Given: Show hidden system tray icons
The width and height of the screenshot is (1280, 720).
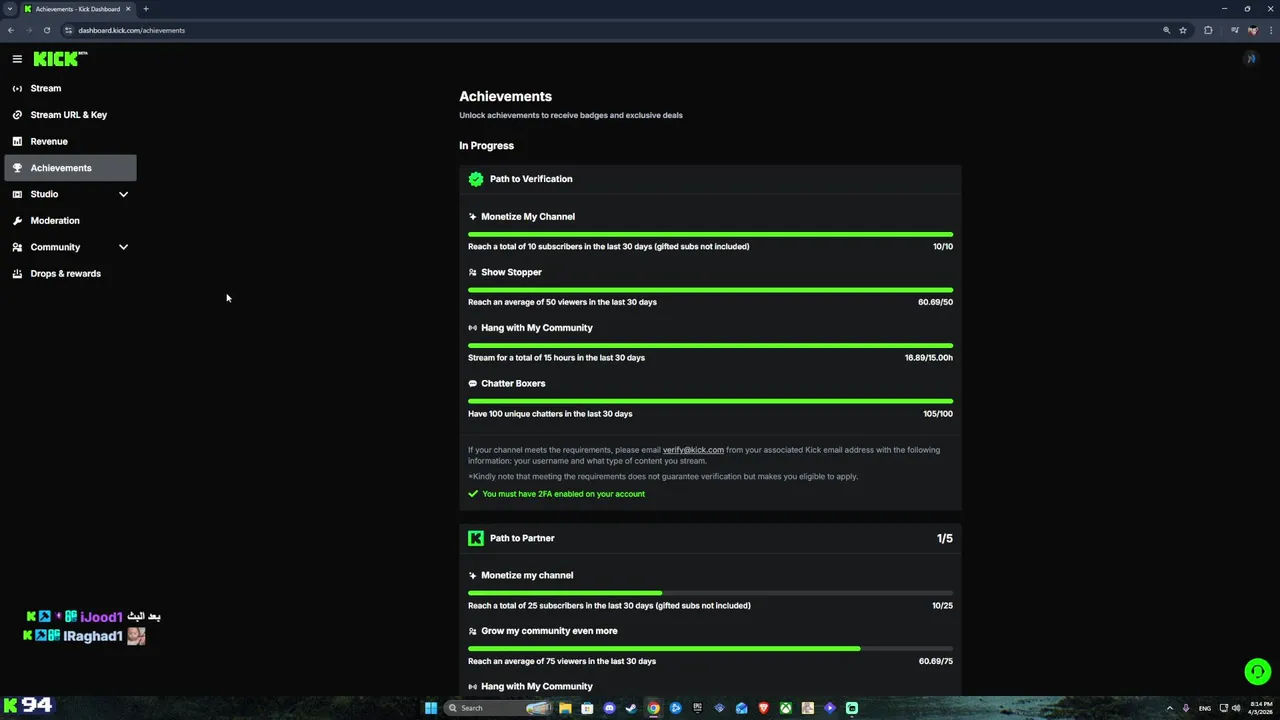Looking at the screenshot, I should pyautogui.click(x=1169, y=708).
